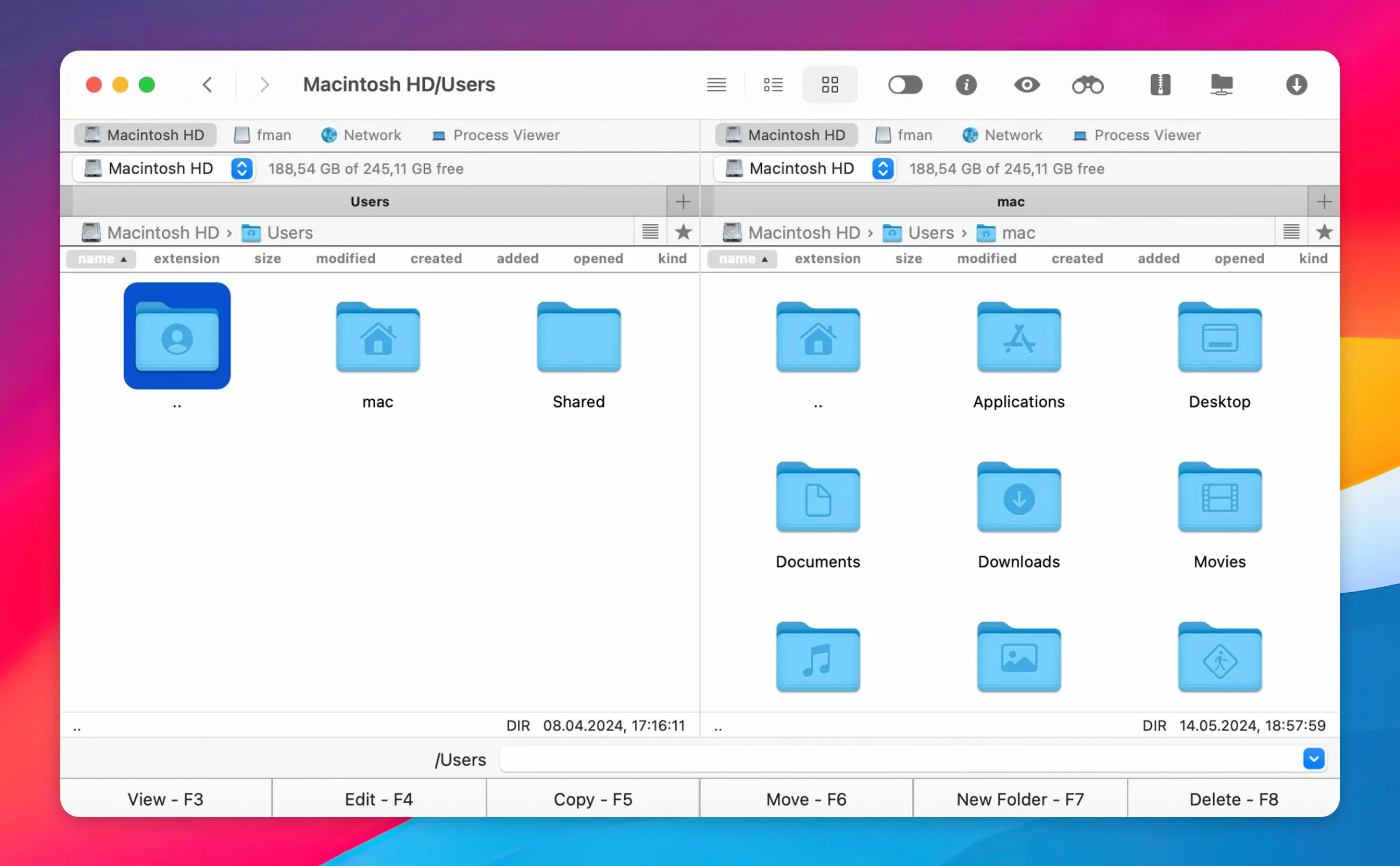The width and height of the screenshot is (1400, 866).
Task: Click the command line input field
Action: pos(898,759)
